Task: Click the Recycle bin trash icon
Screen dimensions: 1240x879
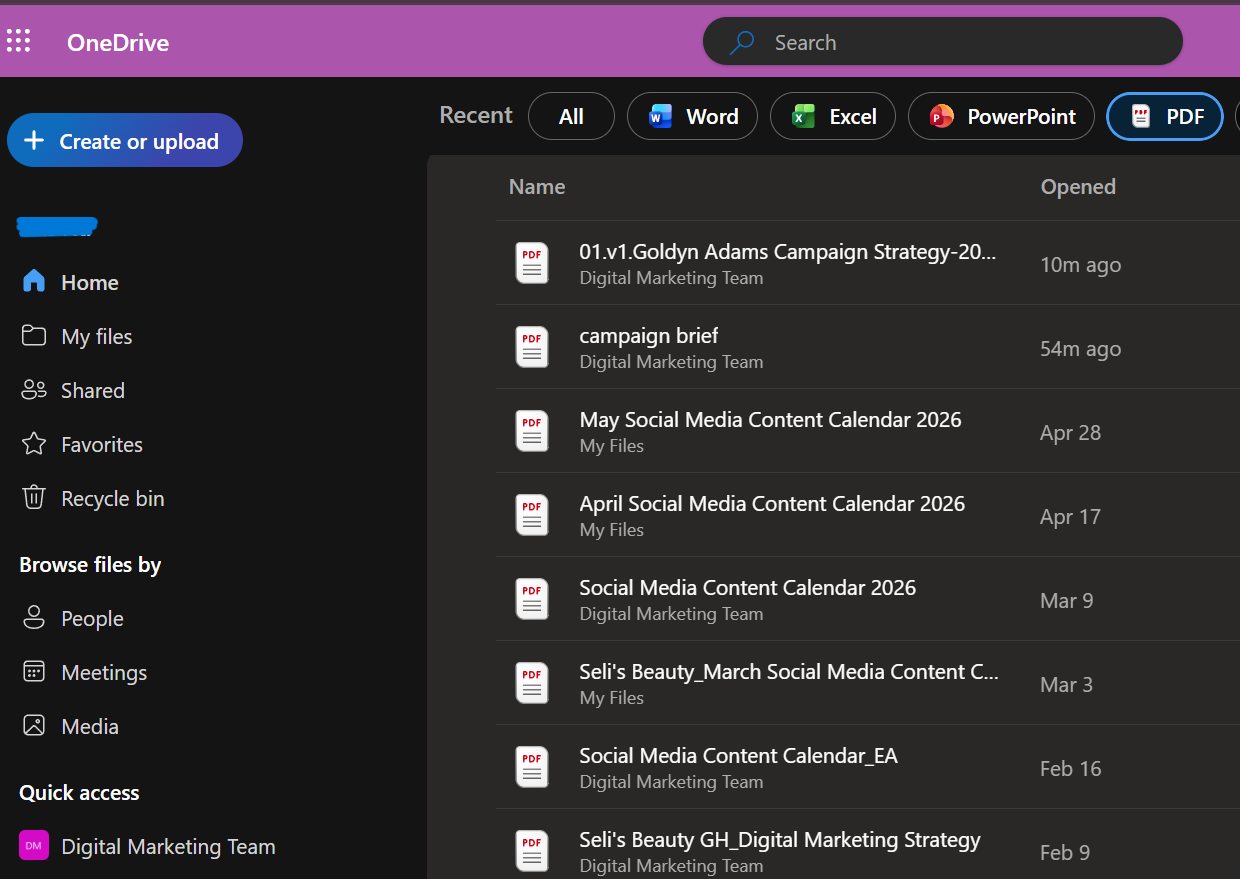Action: [34, 498]
